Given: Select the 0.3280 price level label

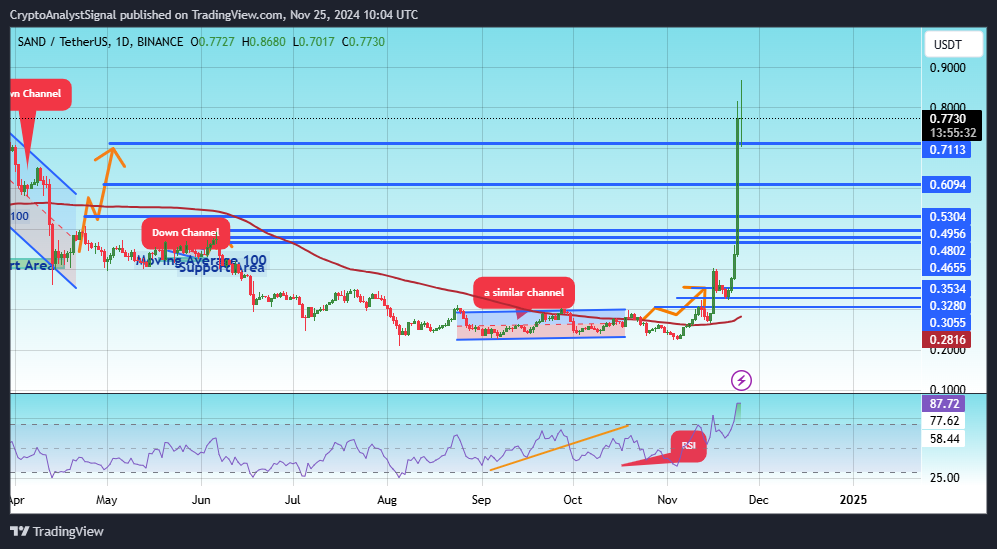Looking at the screenshot, I should point(947,306).
